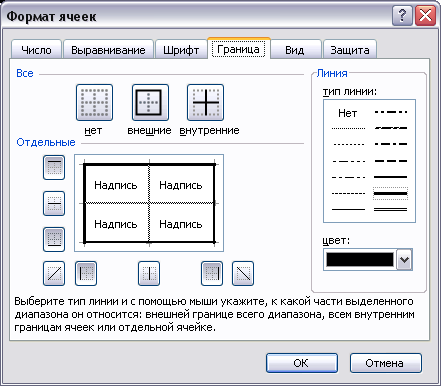The height and width of the screenshot is (386, 441).
Task: Confirm with the OK button
Action: (302, 363)
